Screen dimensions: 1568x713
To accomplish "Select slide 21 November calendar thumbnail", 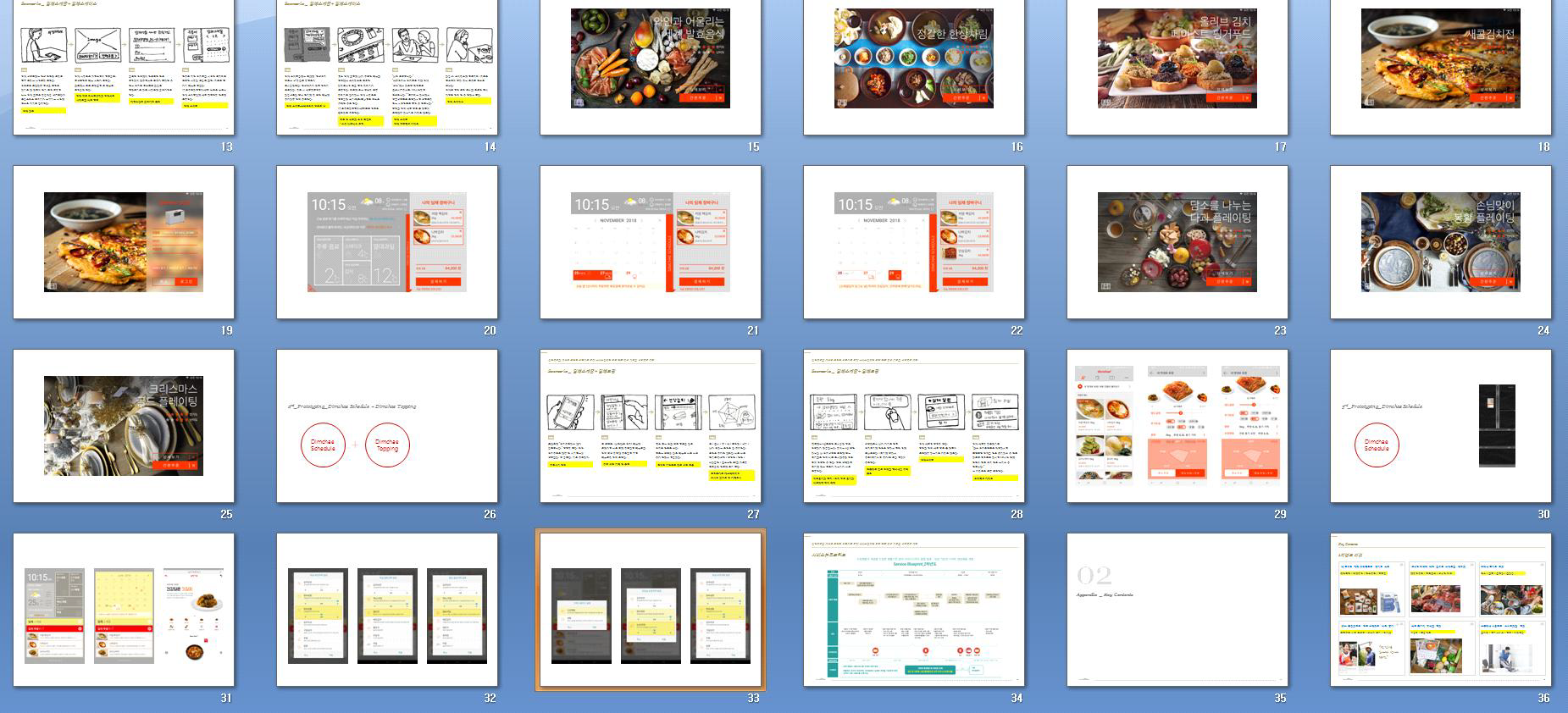I will pos(651,242).
